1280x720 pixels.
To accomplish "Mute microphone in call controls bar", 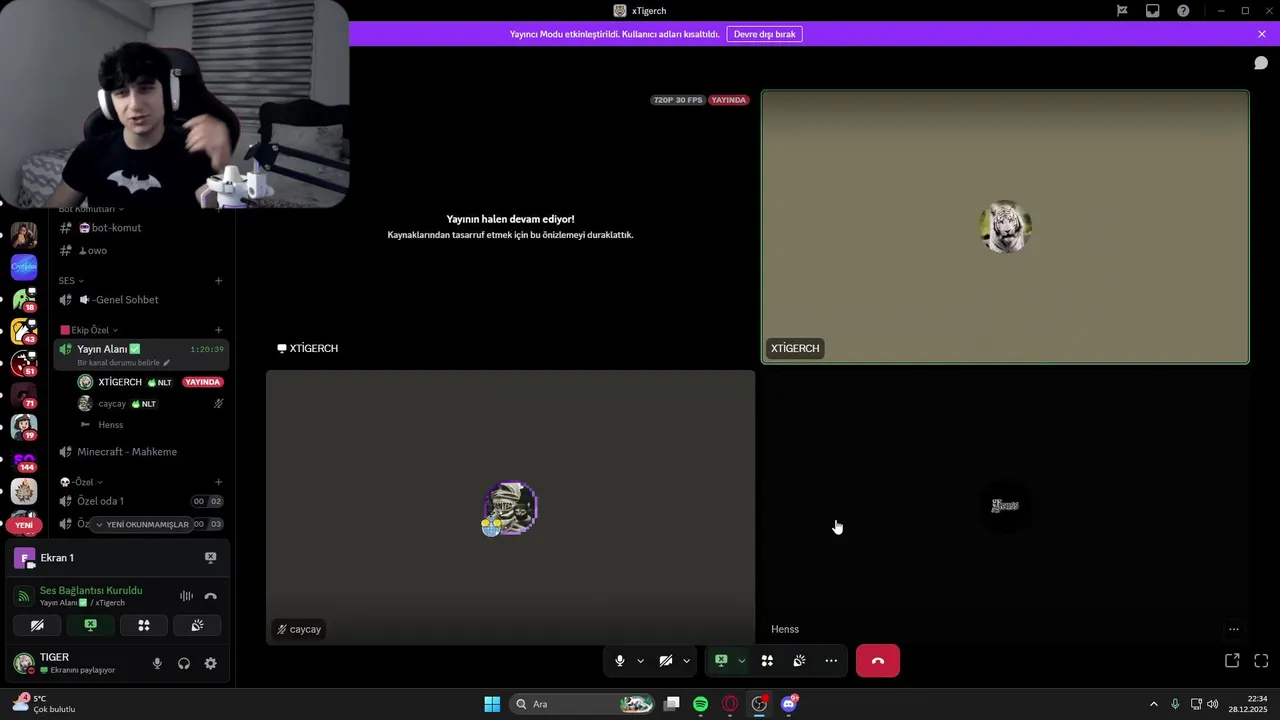I will [x=620, y=661].
